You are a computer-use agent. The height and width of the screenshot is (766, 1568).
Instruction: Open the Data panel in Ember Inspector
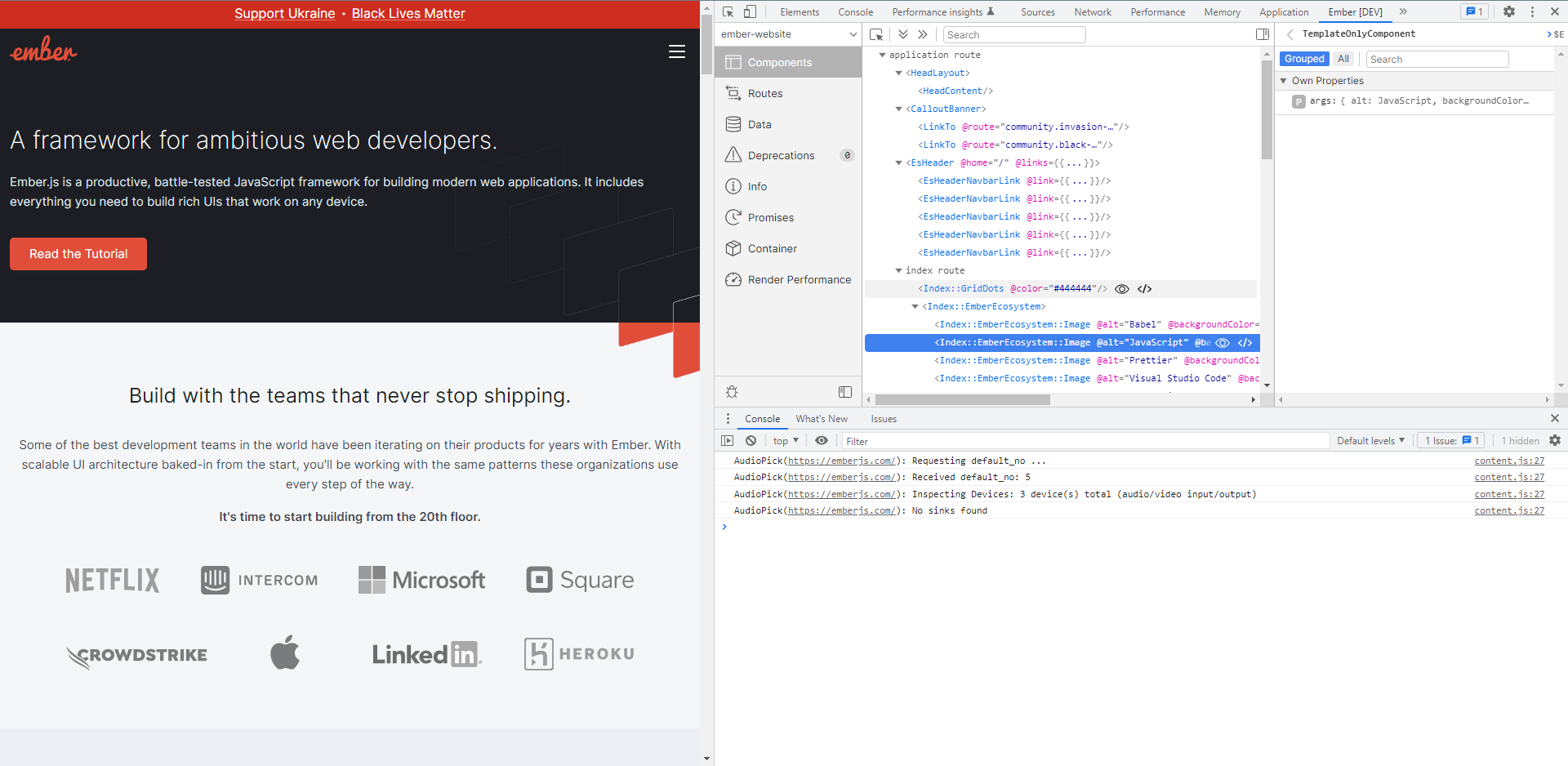pos(759,124)
